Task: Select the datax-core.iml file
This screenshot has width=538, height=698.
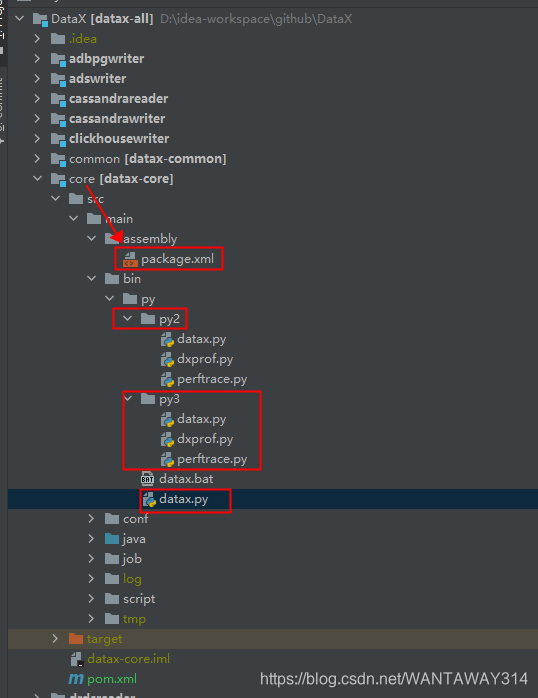Action: tap(129, 659)
